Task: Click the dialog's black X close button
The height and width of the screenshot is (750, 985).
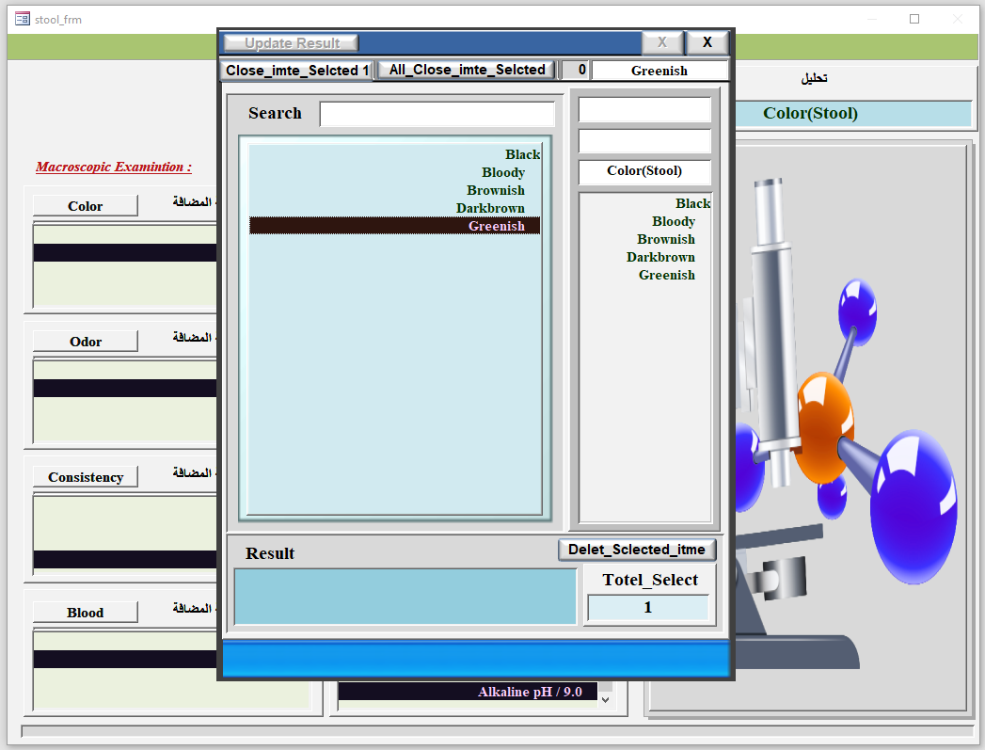Action: click(707, 42)
